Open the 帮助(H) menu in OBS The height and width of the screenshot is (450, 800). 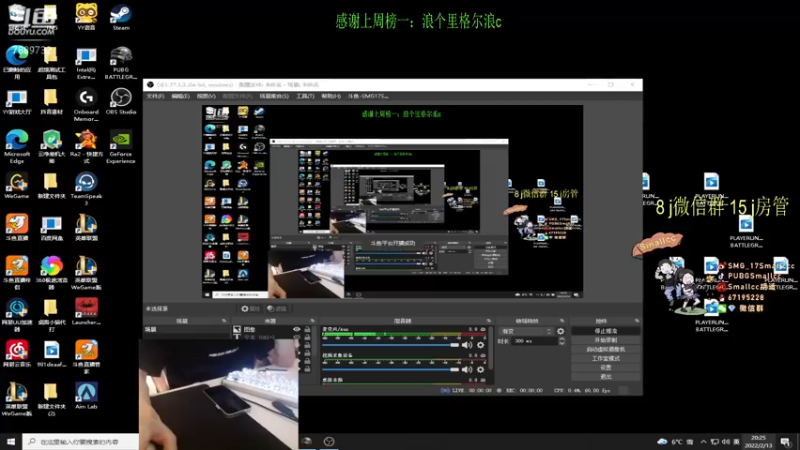click(331, 96)
